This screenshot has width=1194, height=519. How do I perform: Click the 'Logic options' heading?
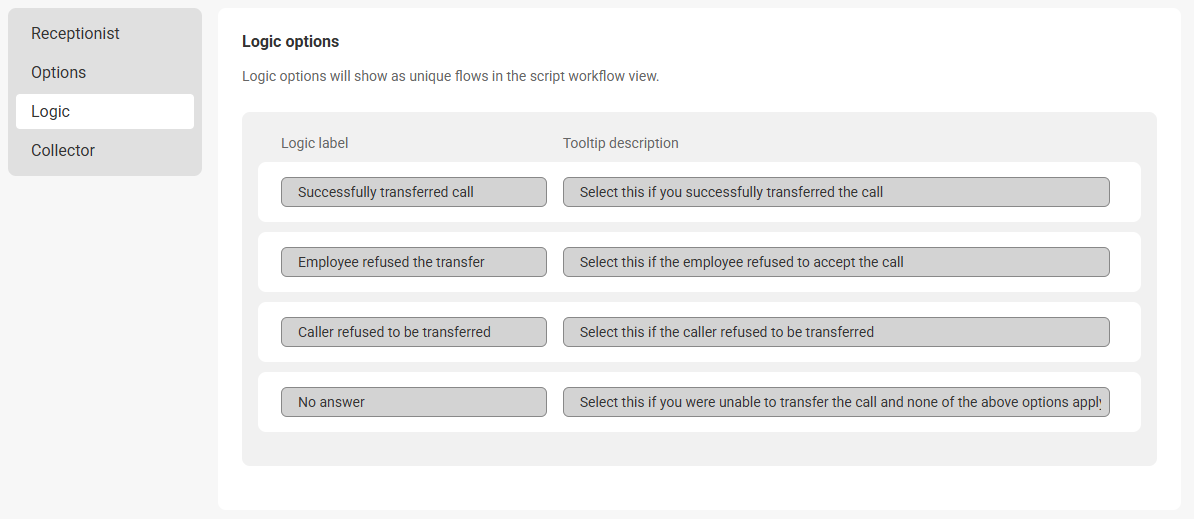[290, 42]
